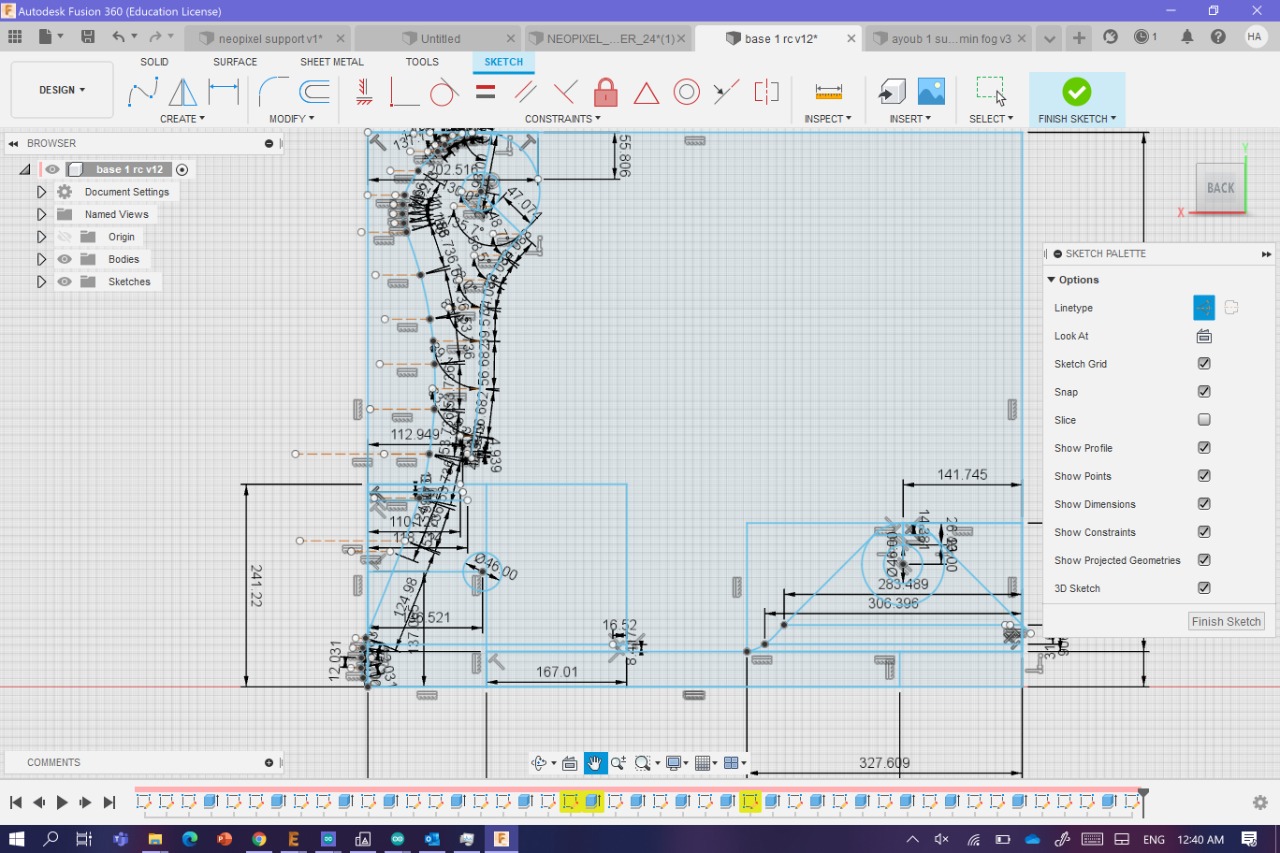Viewport: 1280px width, 853px height.
Task: Open the DESIGN workspace dropdown
Action: (62, 90)
